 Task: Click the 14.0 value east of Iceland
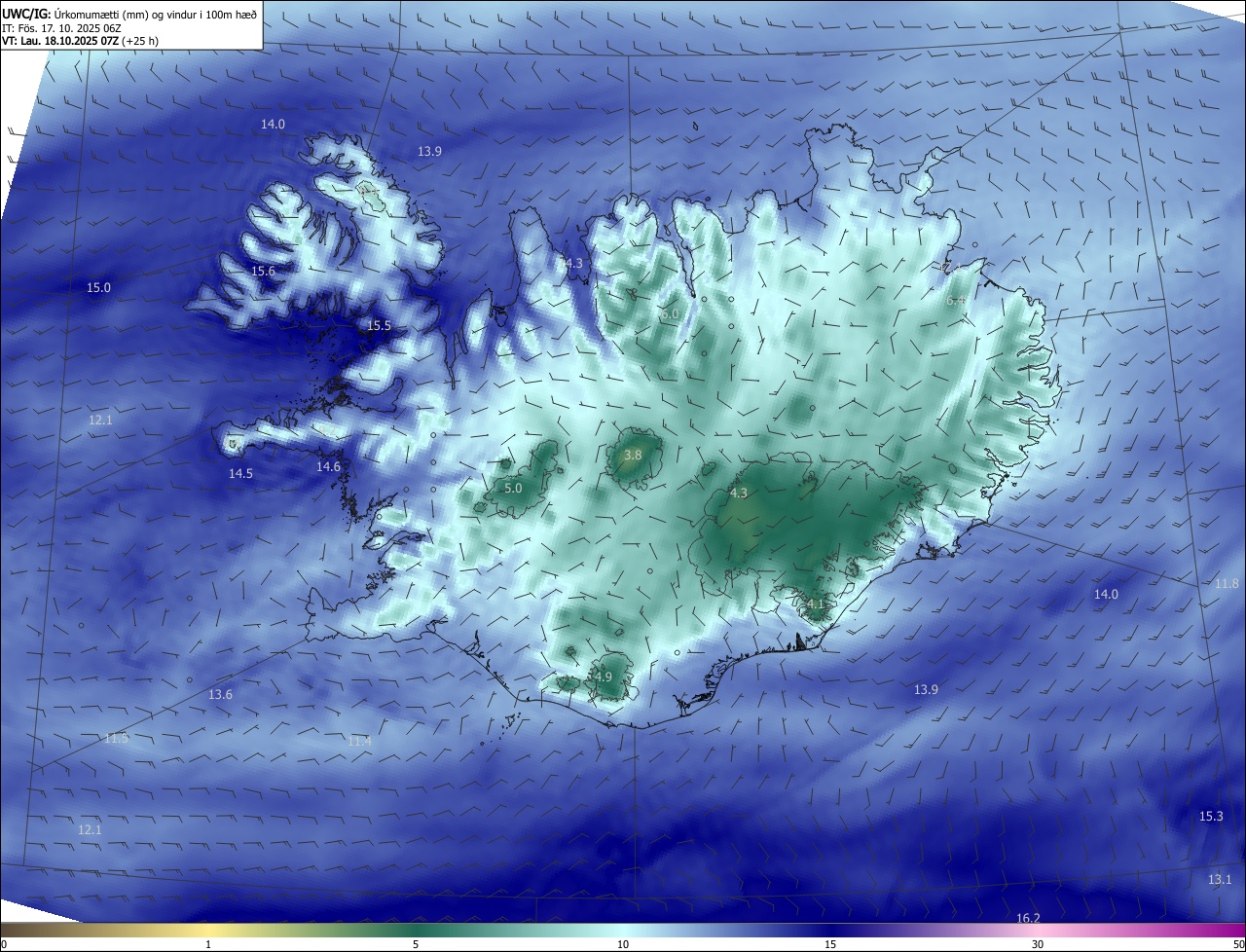tap(1106, 594)
